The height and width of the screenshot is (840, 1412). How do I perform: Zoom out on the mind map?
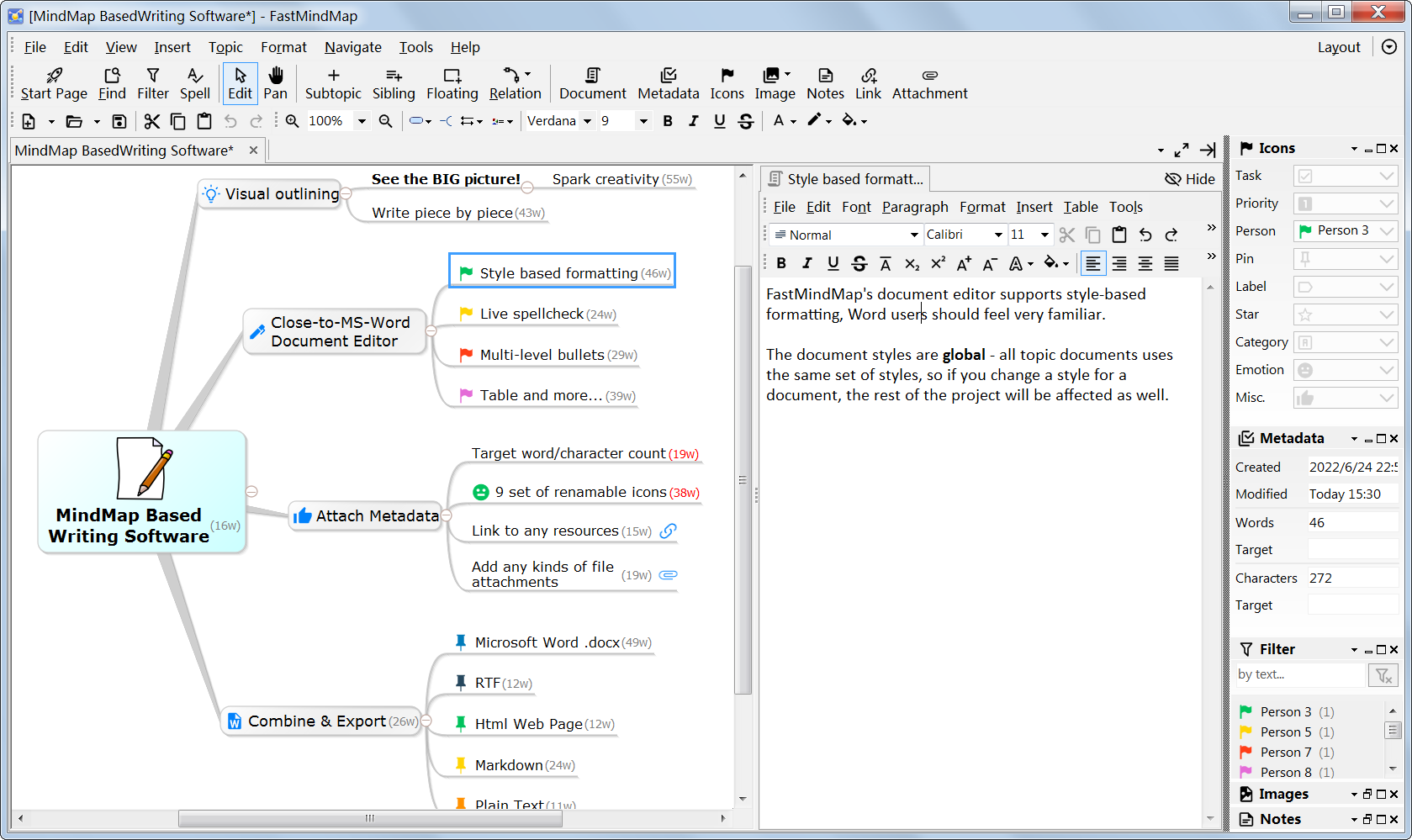tap(385, 121)
